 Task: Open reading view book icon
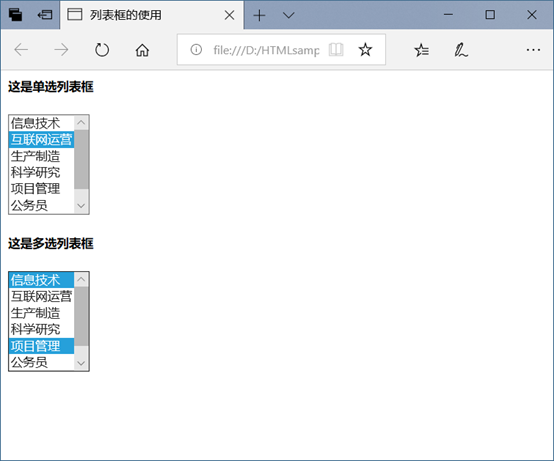tap(336, 50)
